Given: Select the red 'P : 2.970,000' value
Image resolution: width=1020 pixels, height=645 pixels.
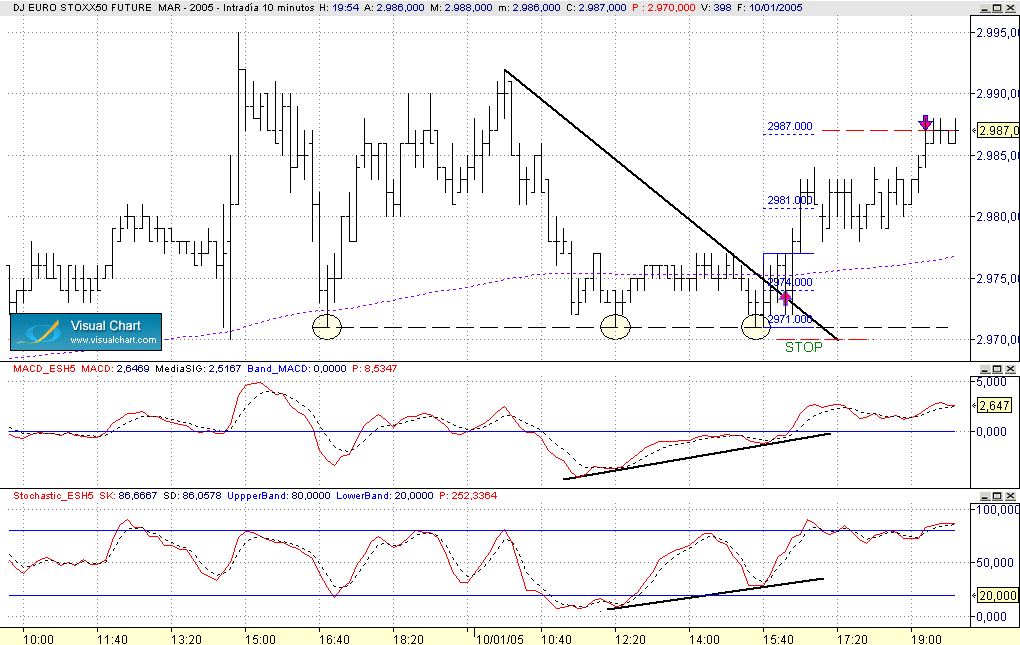Looking at the screenshot, I should (664, 8).
